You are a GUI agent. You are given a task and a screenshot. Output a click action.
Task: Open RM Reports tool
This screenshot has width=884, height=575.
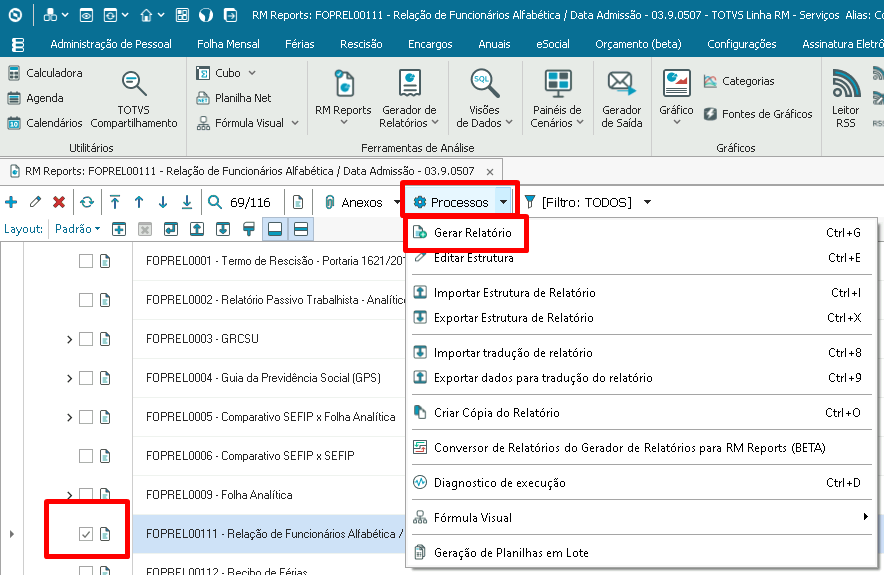click(343, 98)
